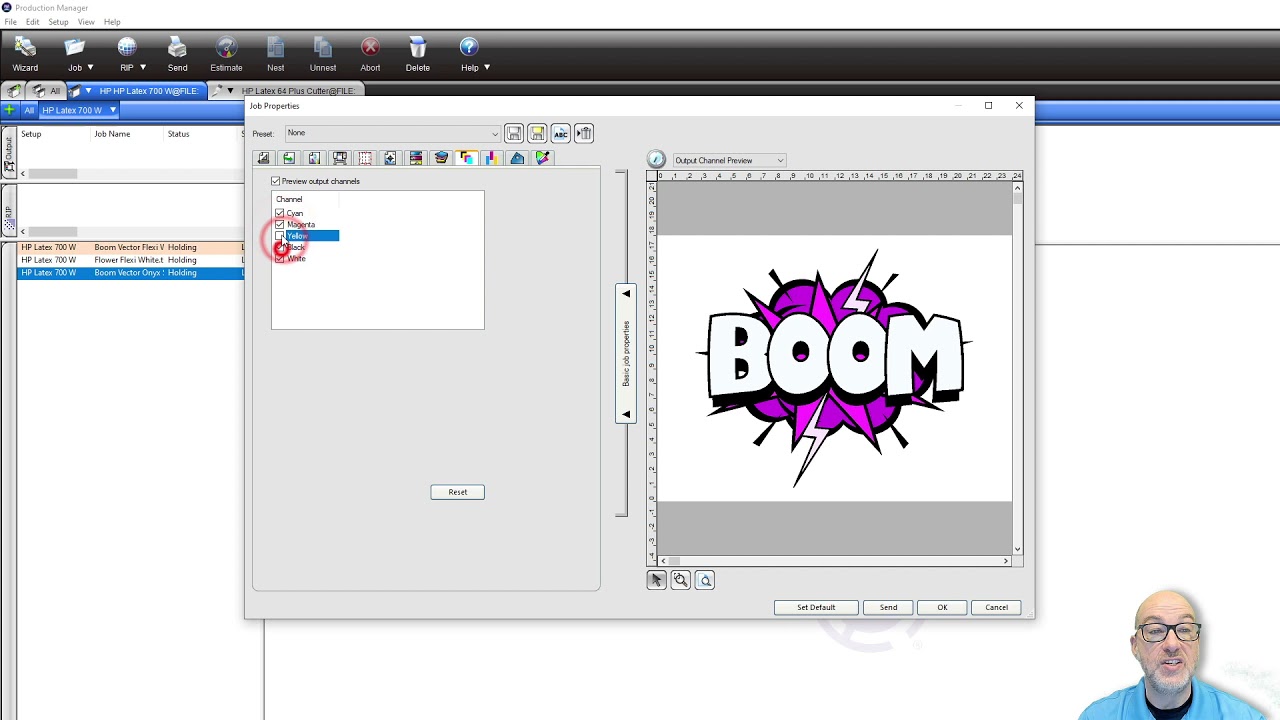Screen dimensions: 1280x720
Task: Select the Flower Flexi White job row
Action: tap(130, 260)
